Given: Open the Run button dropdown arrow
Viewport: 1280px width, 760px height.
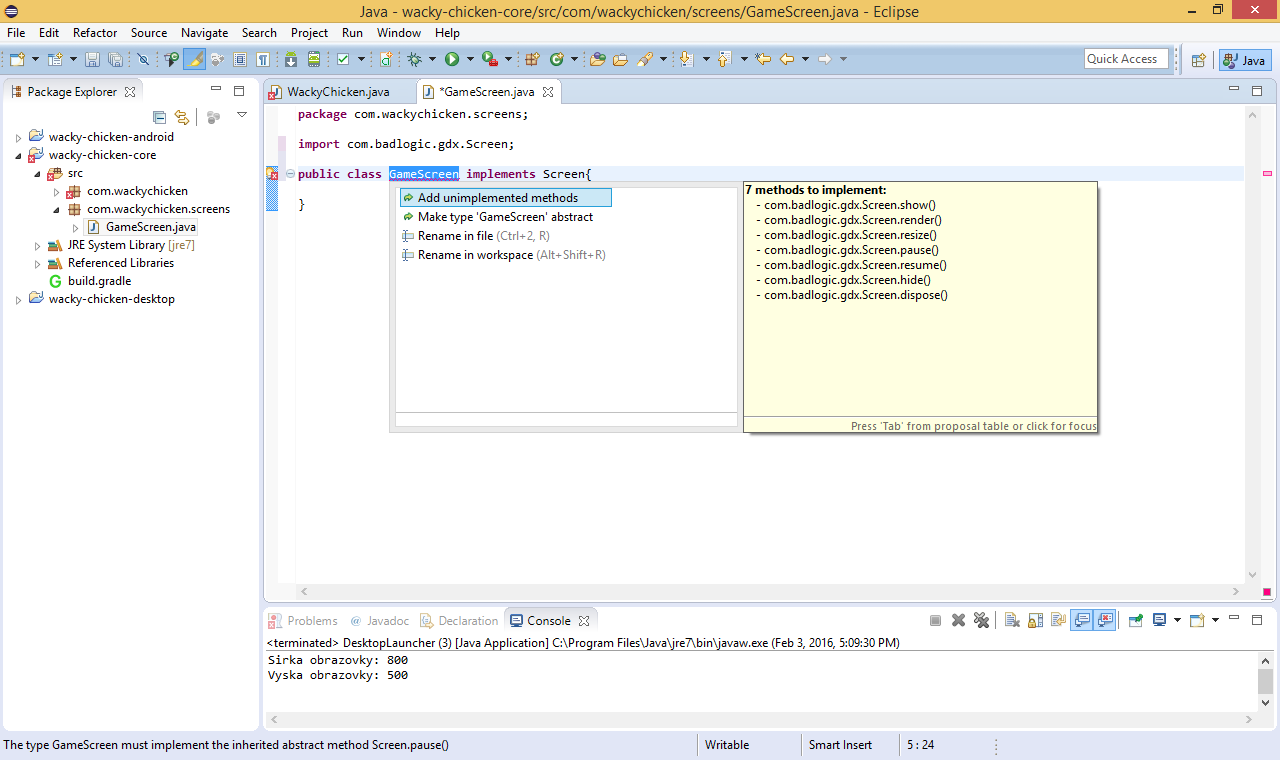Looking at the screenshot, I should tap(468, 60).
